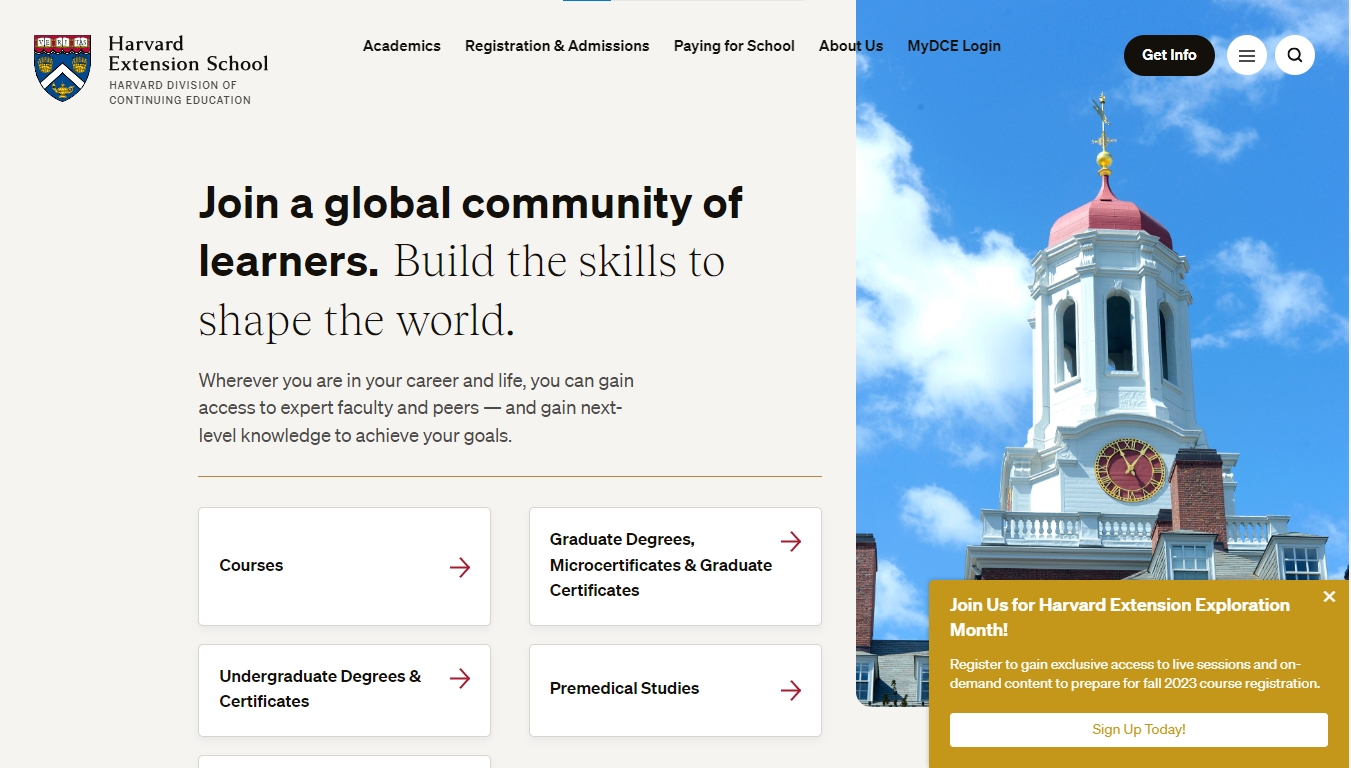Screen dimensions: 1351x768
Task: Close the Exploration Month popup
Action: pyautogui.click(x=1329, y=597)
